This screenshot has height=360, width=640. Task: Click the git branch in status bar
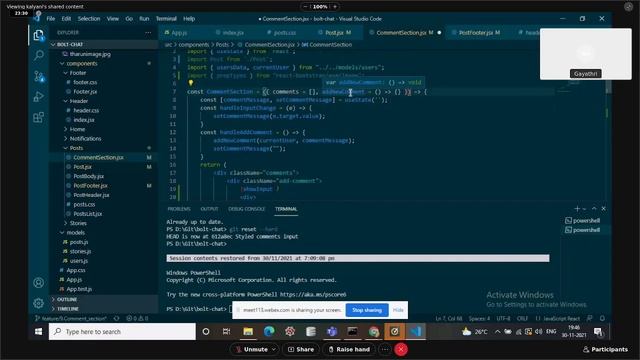[x=71, y=318]
